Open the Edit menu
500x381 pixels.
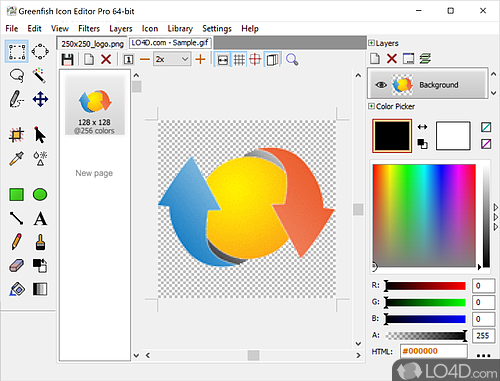coord(34,29)
